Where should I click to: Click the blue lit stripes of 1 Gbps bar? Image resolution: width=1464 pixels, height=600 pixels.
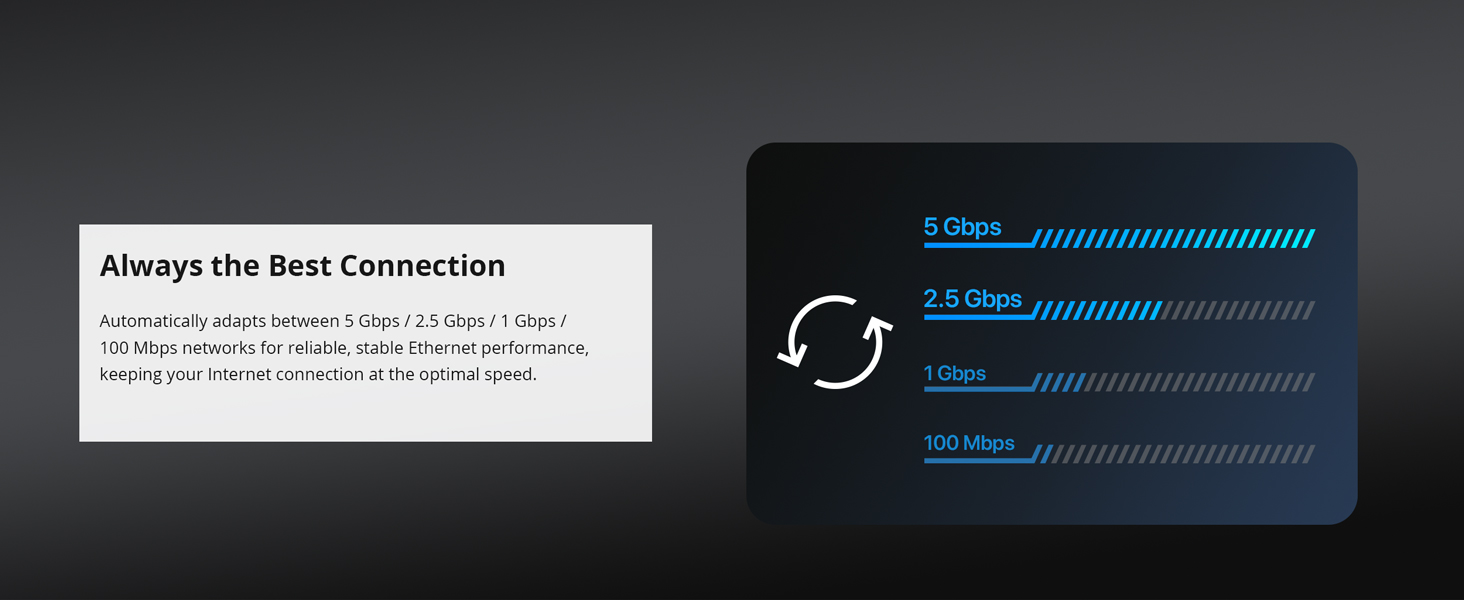coord(1060,382)
